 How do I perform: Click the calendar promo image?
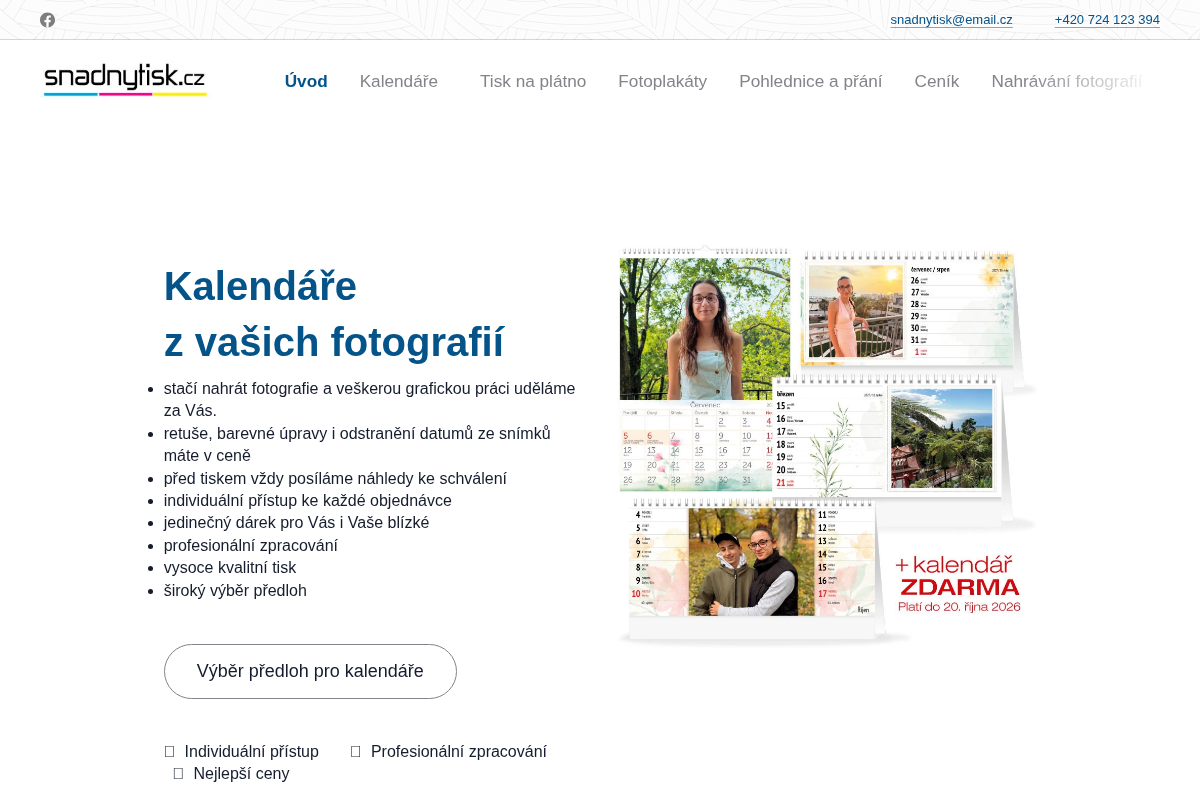[828, 445]
